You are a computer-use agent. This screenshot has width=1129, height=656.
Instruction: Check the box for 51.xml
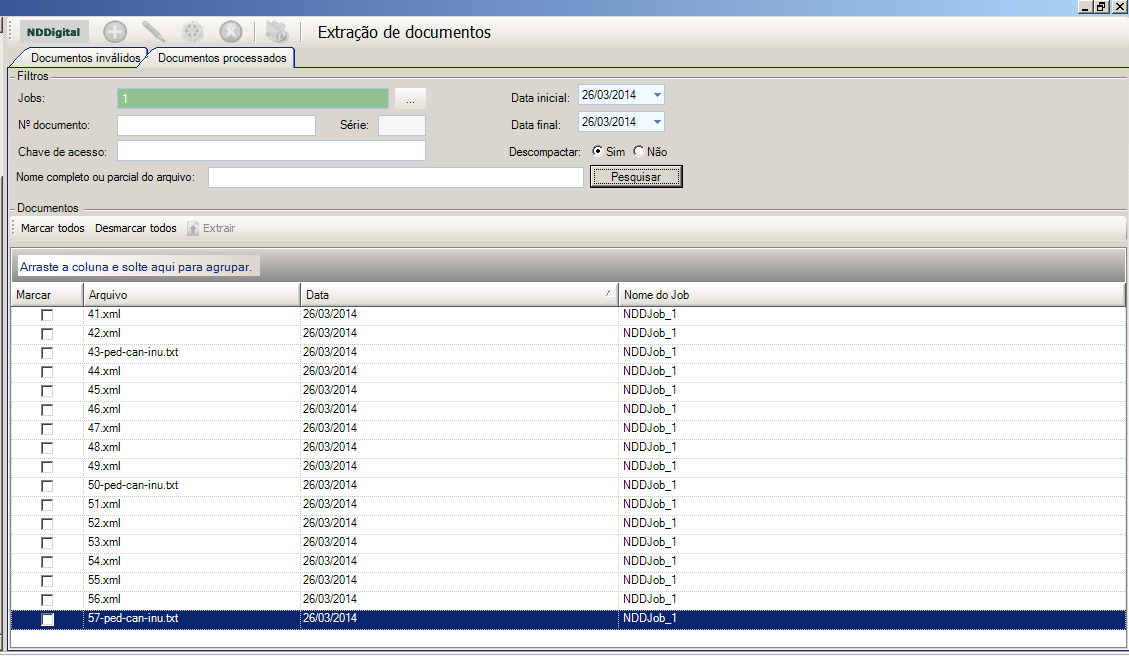coord(47,505)
